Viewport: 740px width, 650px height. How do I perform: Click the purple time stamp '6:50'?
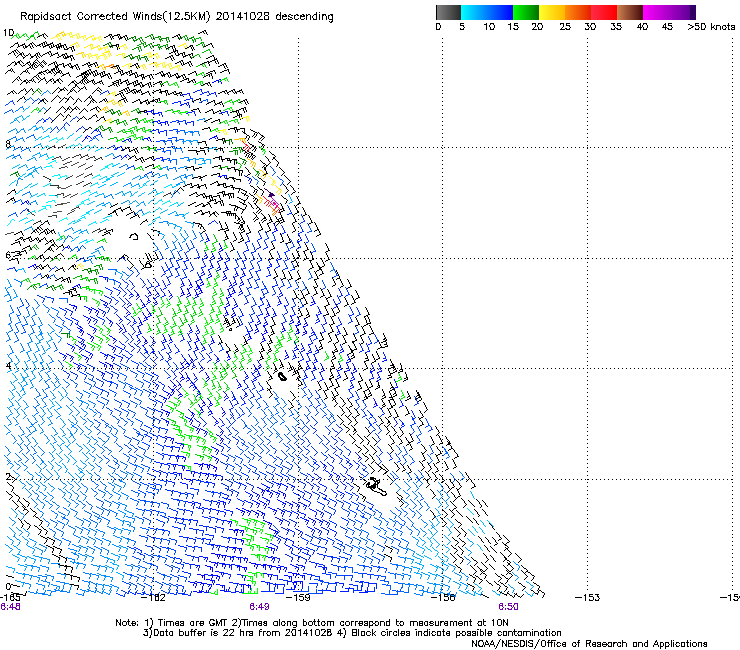pos(508,607)
